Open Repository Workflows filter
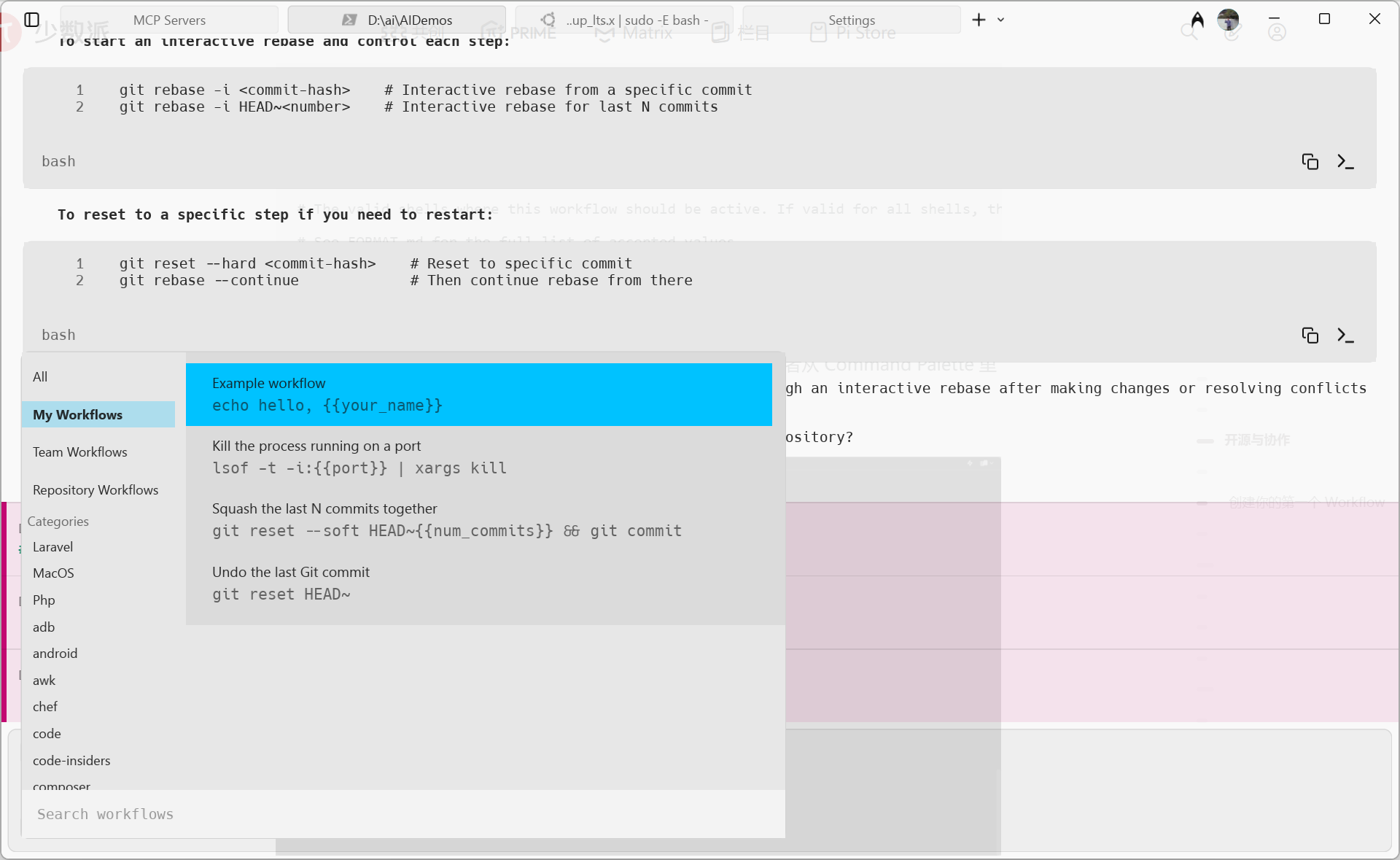Viewport: 1400px width, 860px height. 96,490
